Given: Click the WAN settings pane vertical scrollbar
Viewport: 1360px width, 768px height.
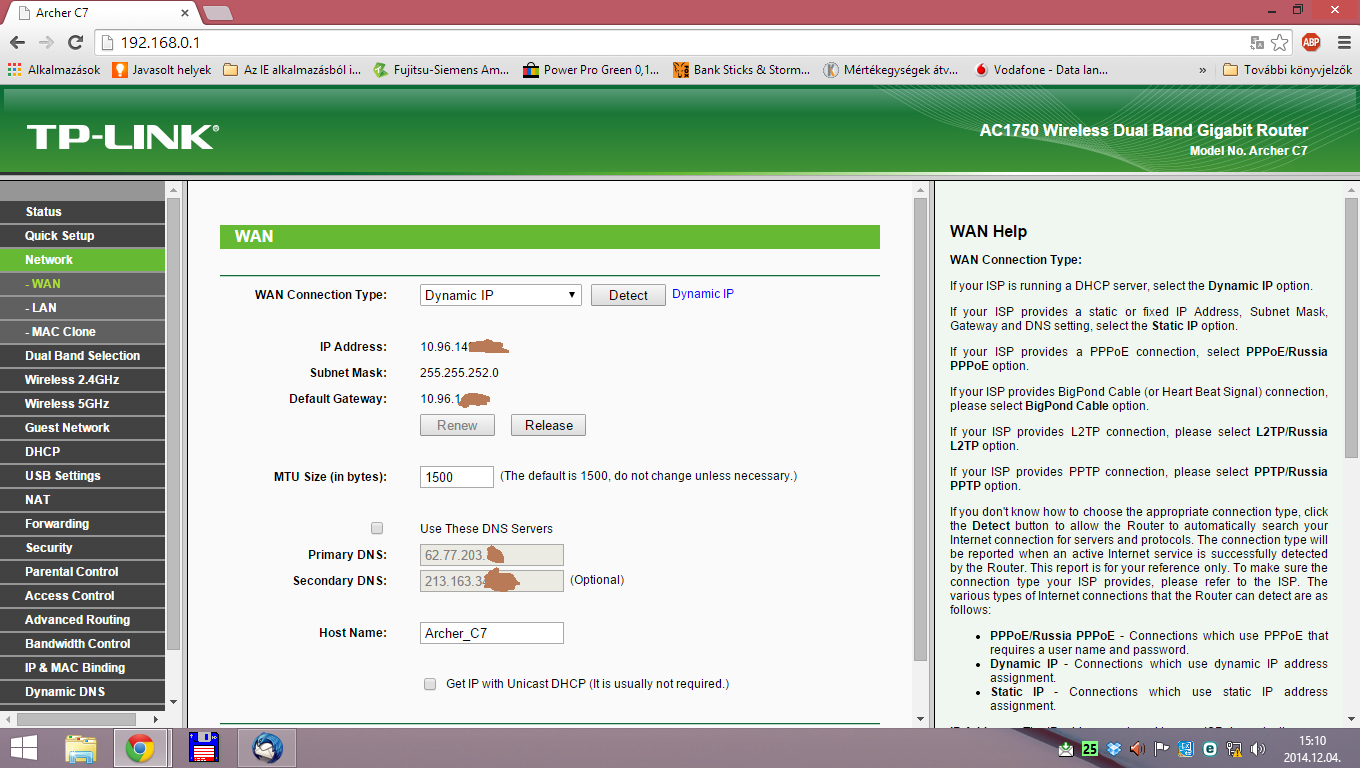Looking at the screenshot, I should (921, 428).
